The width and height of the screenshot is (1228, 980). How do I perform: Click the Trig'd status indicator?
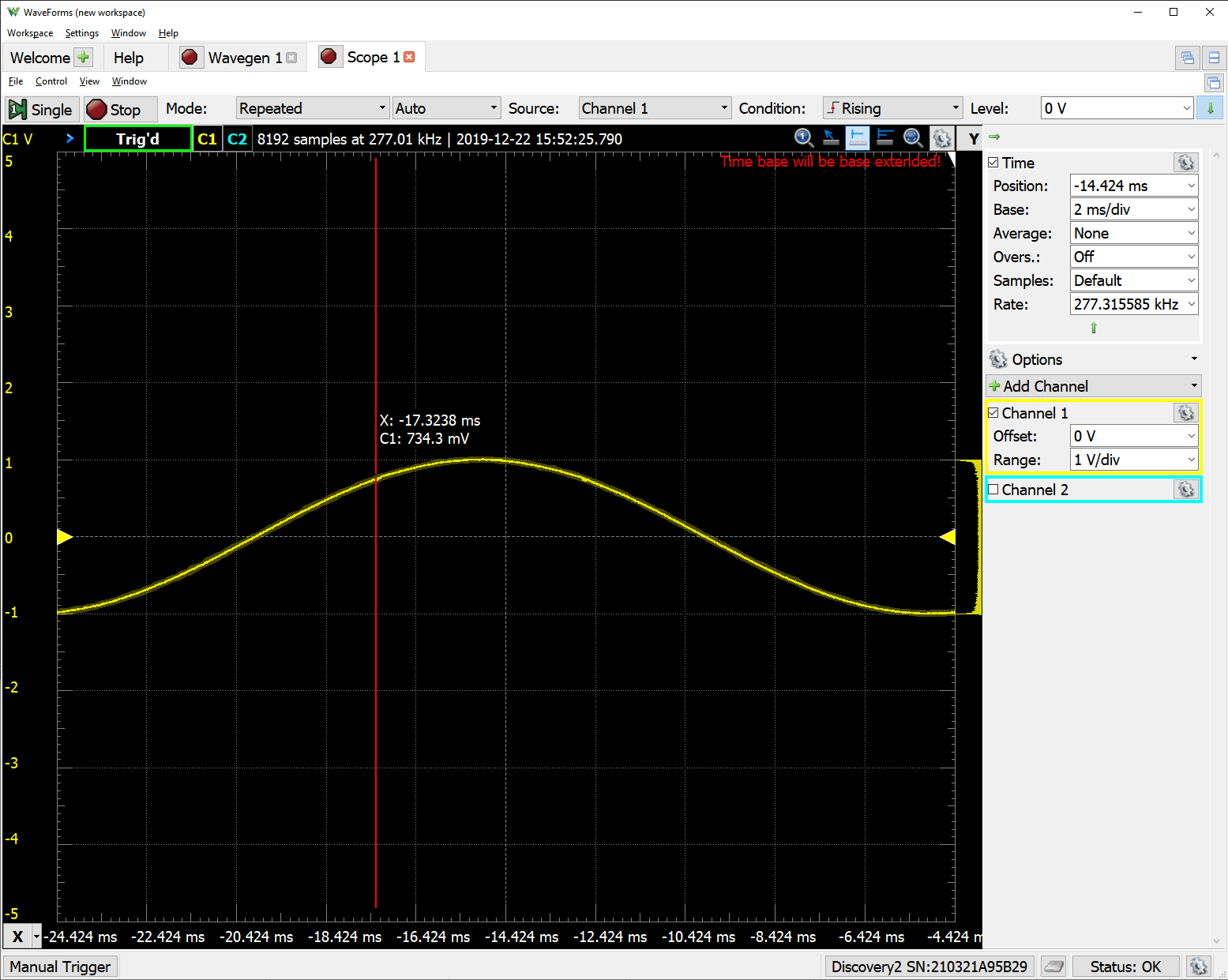[137, 139]
